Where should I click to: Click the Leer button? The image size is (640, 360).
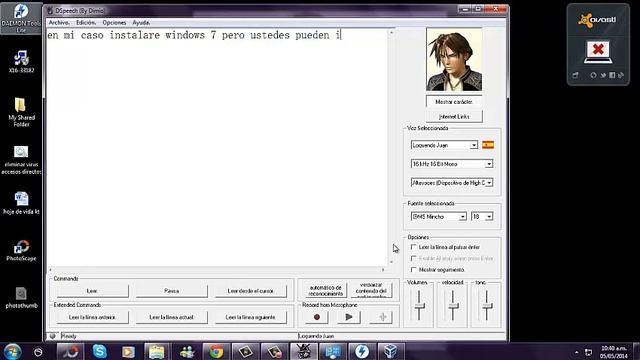point(92,291)
